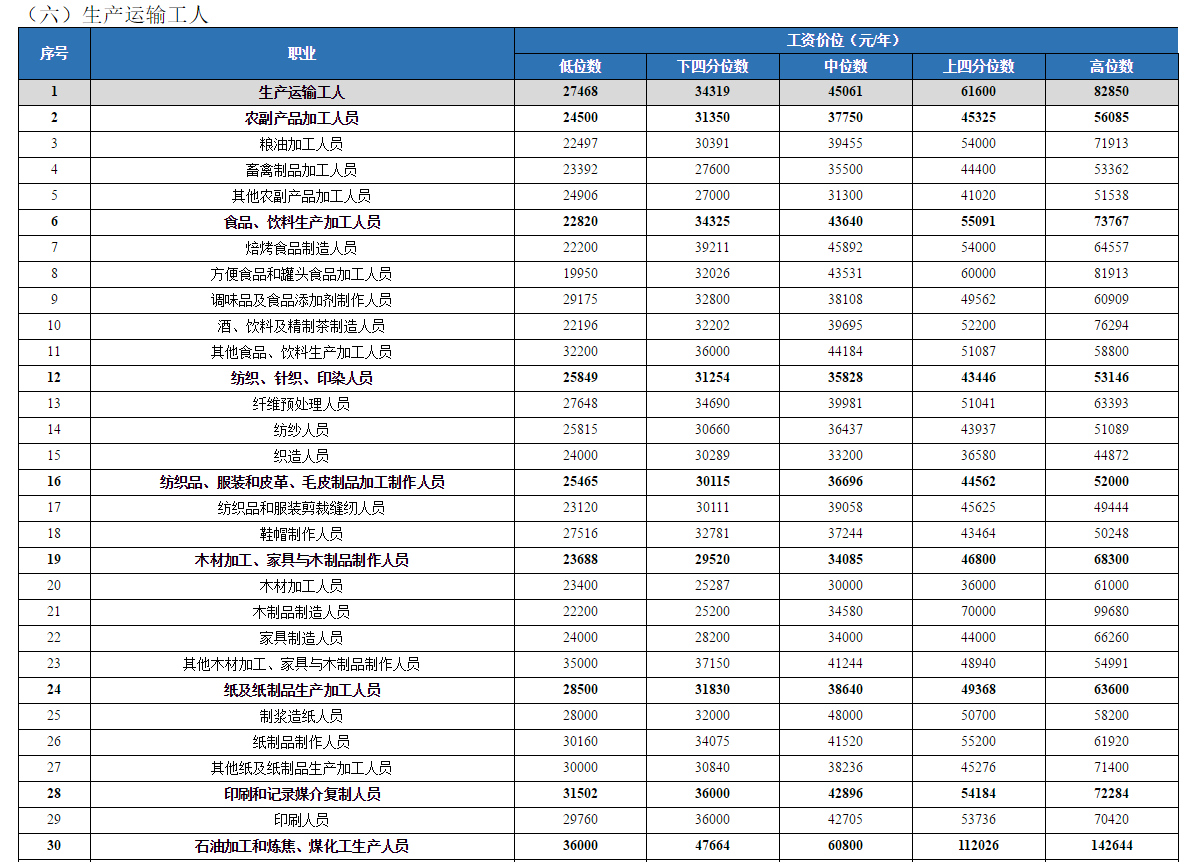Select the 畜禽制品加工人员 cell
The image size is (1196, 862).
[x=302, y=170]
